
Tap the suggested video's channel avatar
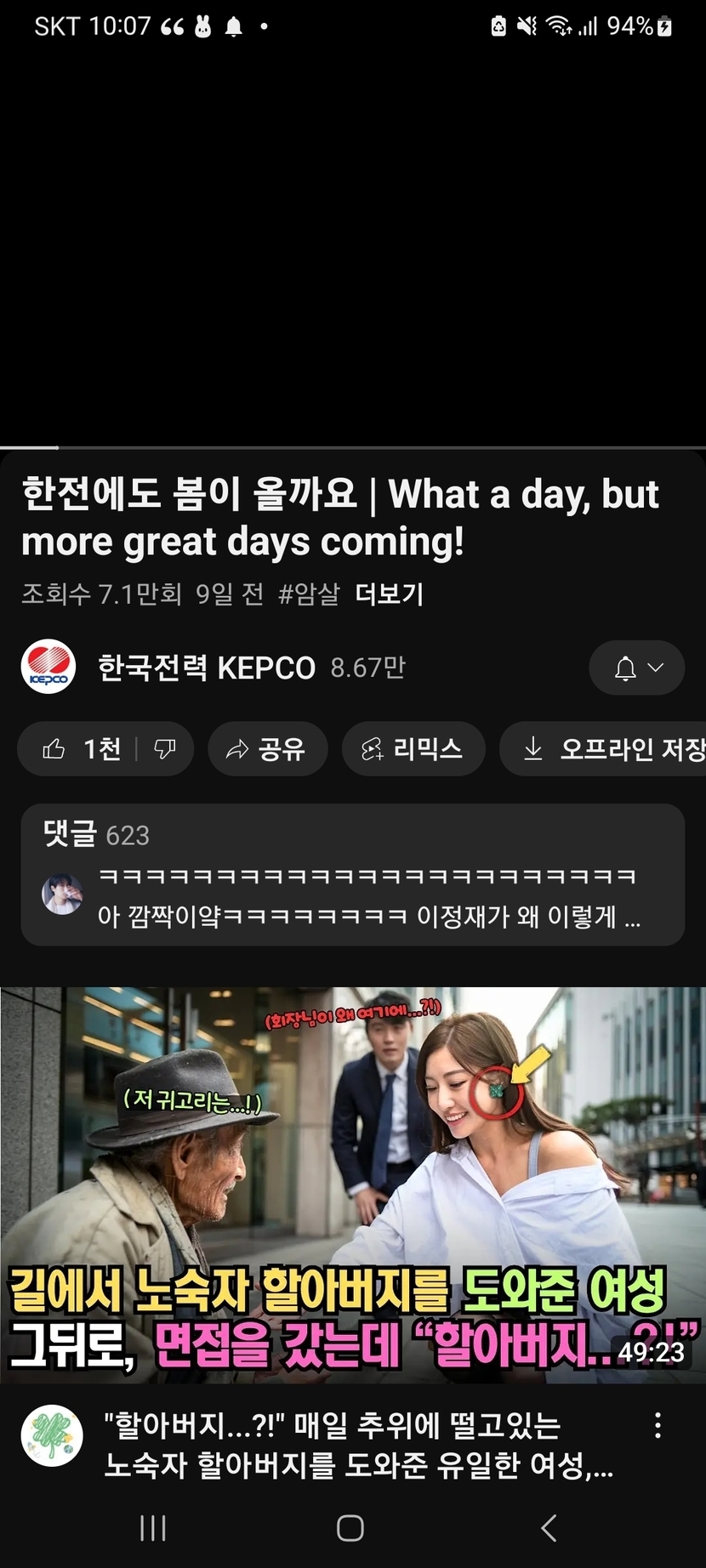point(52,1435)
